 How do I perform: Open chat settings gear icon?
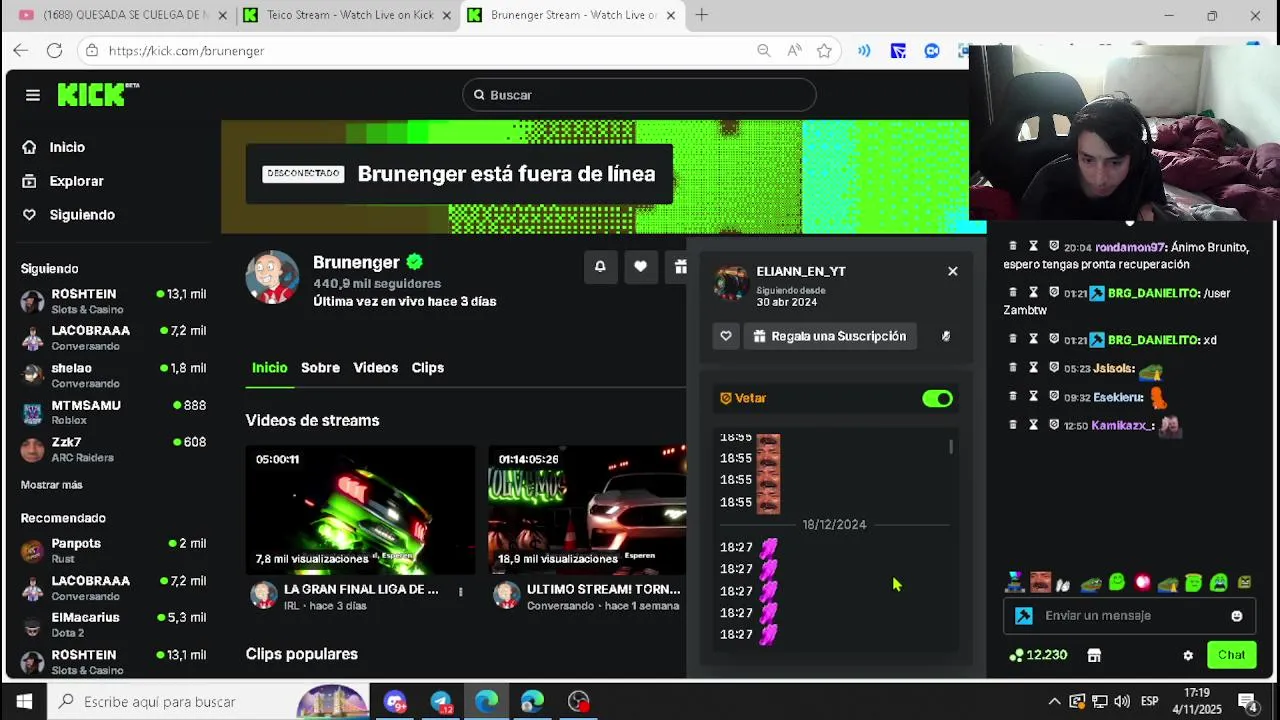(1188, 656)
